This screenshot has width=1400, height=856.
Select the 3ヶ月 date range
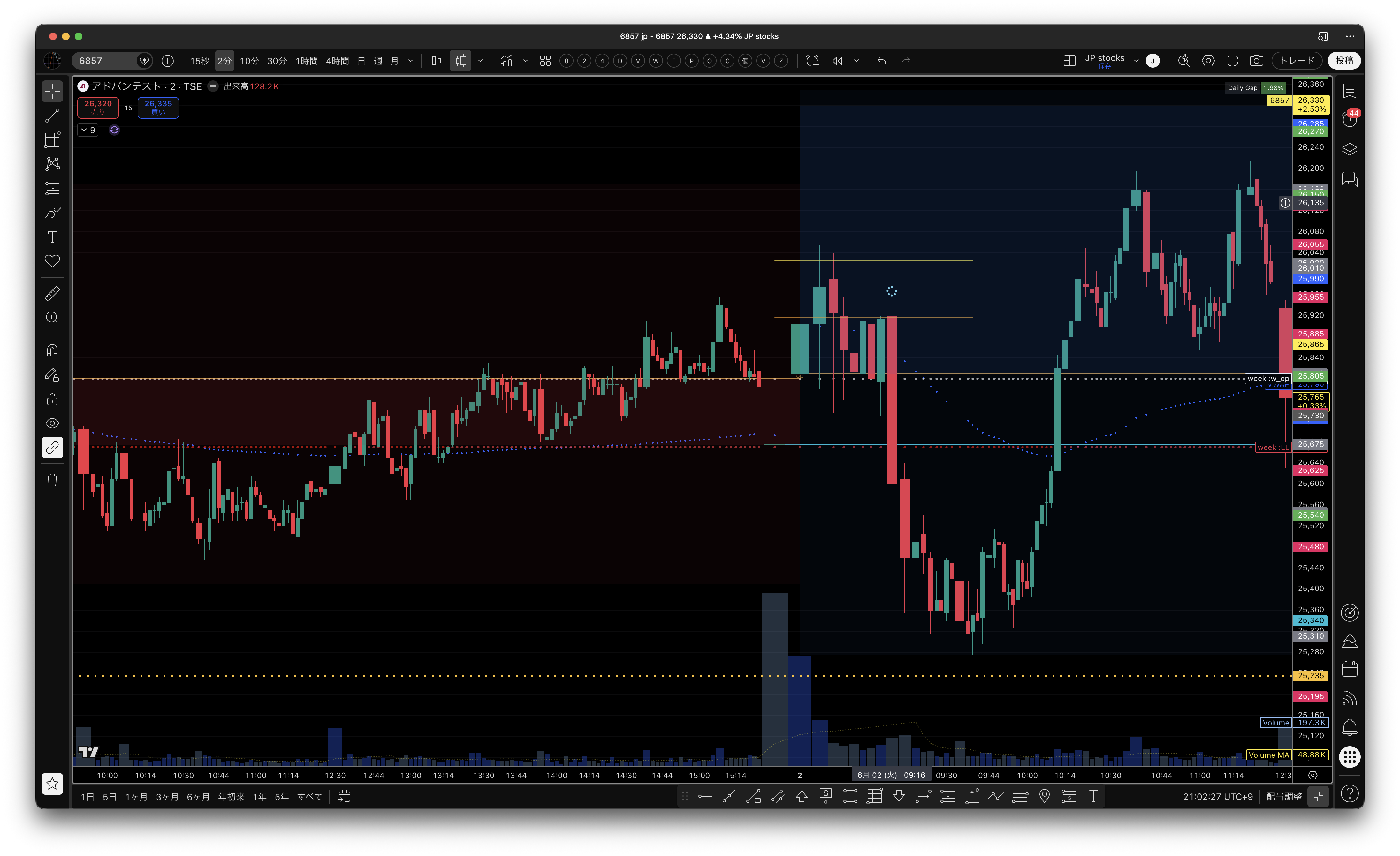tap(167, 796)
